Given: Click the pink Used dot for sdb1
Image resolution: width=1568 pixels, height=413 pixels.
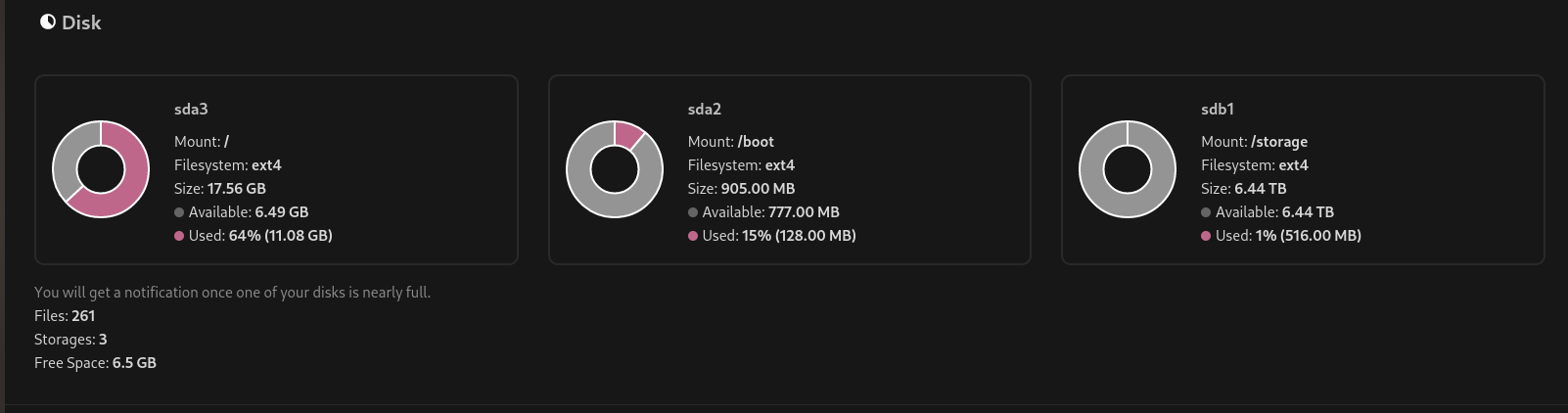Looking at the screenshot, I should coord(1206,236).
